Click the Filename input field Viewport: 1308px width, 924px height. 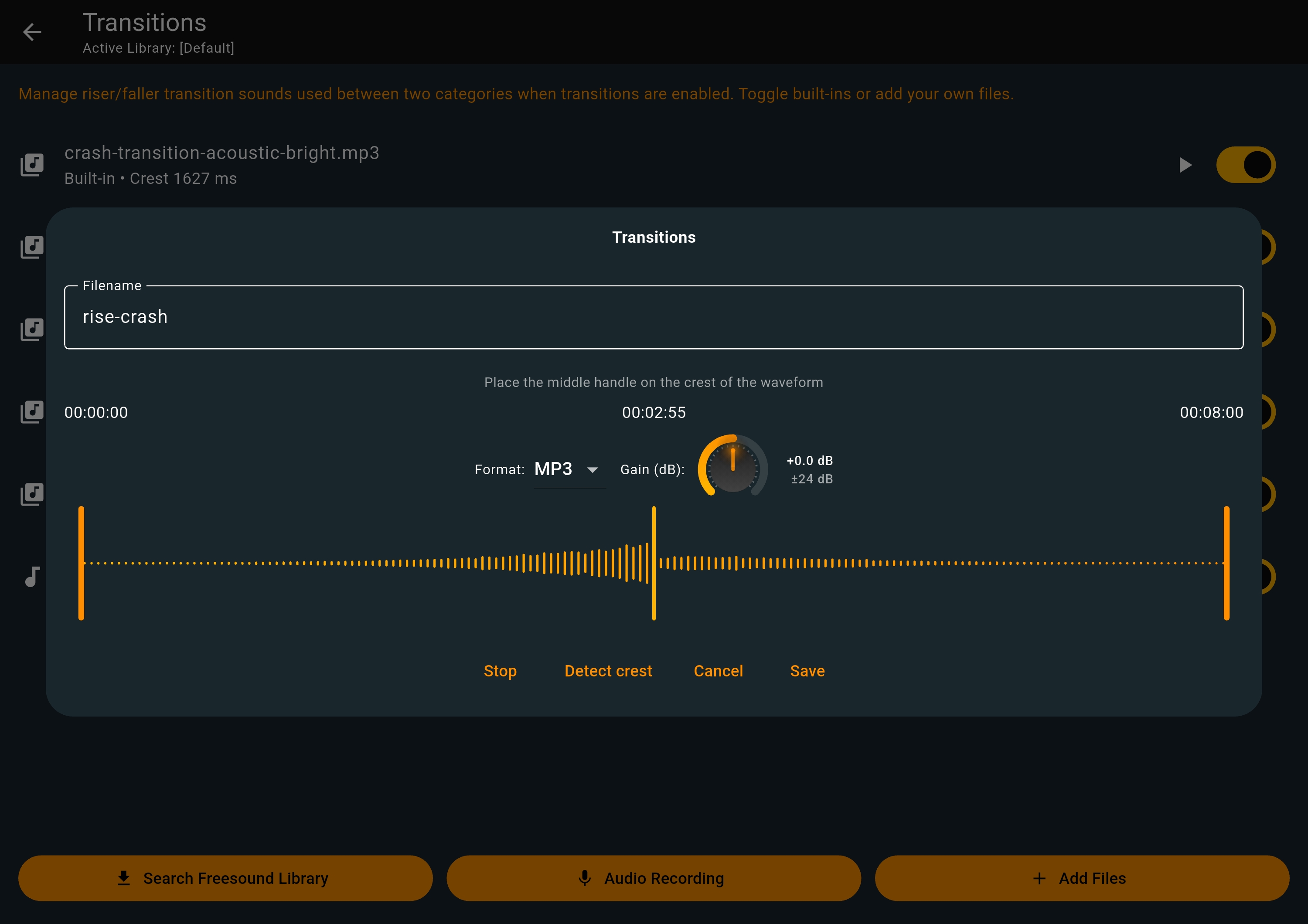point(654,317)
